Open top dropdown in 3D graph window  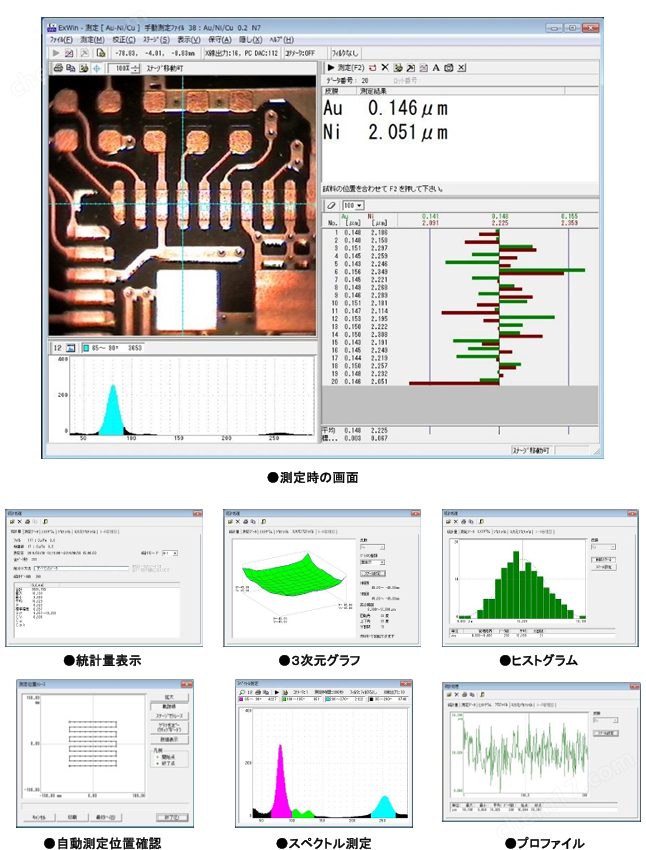[x=372, y=547]
